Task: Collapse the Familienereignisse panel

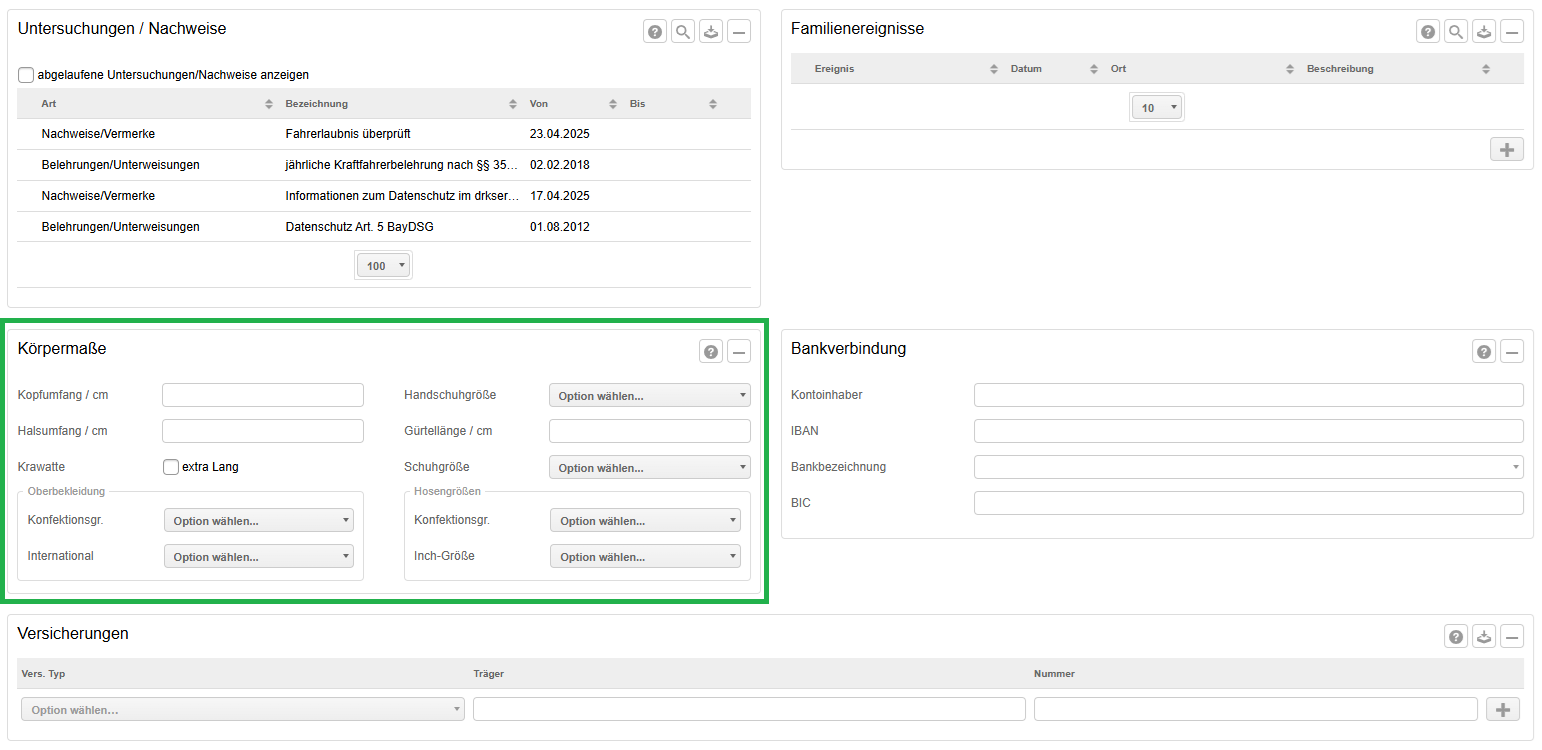Action: tap(1512, 32)
